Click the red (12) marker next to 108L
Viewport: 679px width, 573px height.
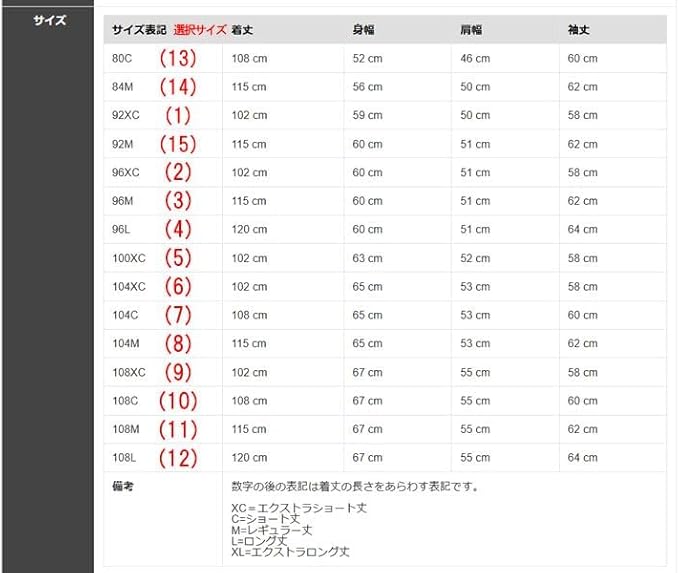(x=178, y=458)
